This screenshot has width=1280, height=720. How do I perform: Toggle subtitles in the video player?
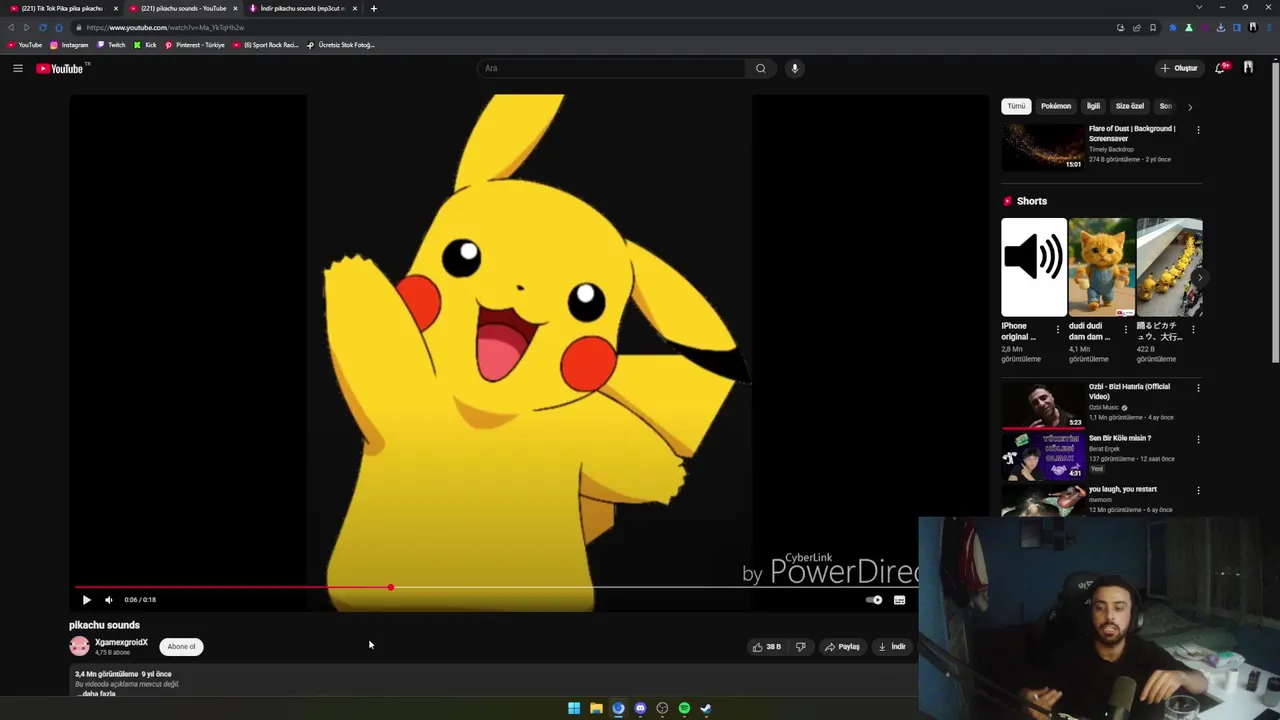tap(900, 600)
